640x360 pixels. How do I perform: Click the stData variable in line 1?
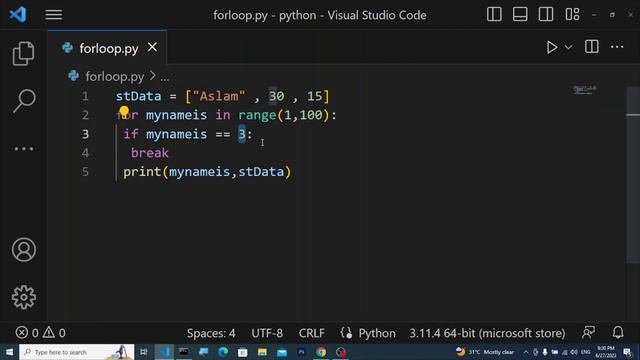pyautogui.click(x=138, y=96)
